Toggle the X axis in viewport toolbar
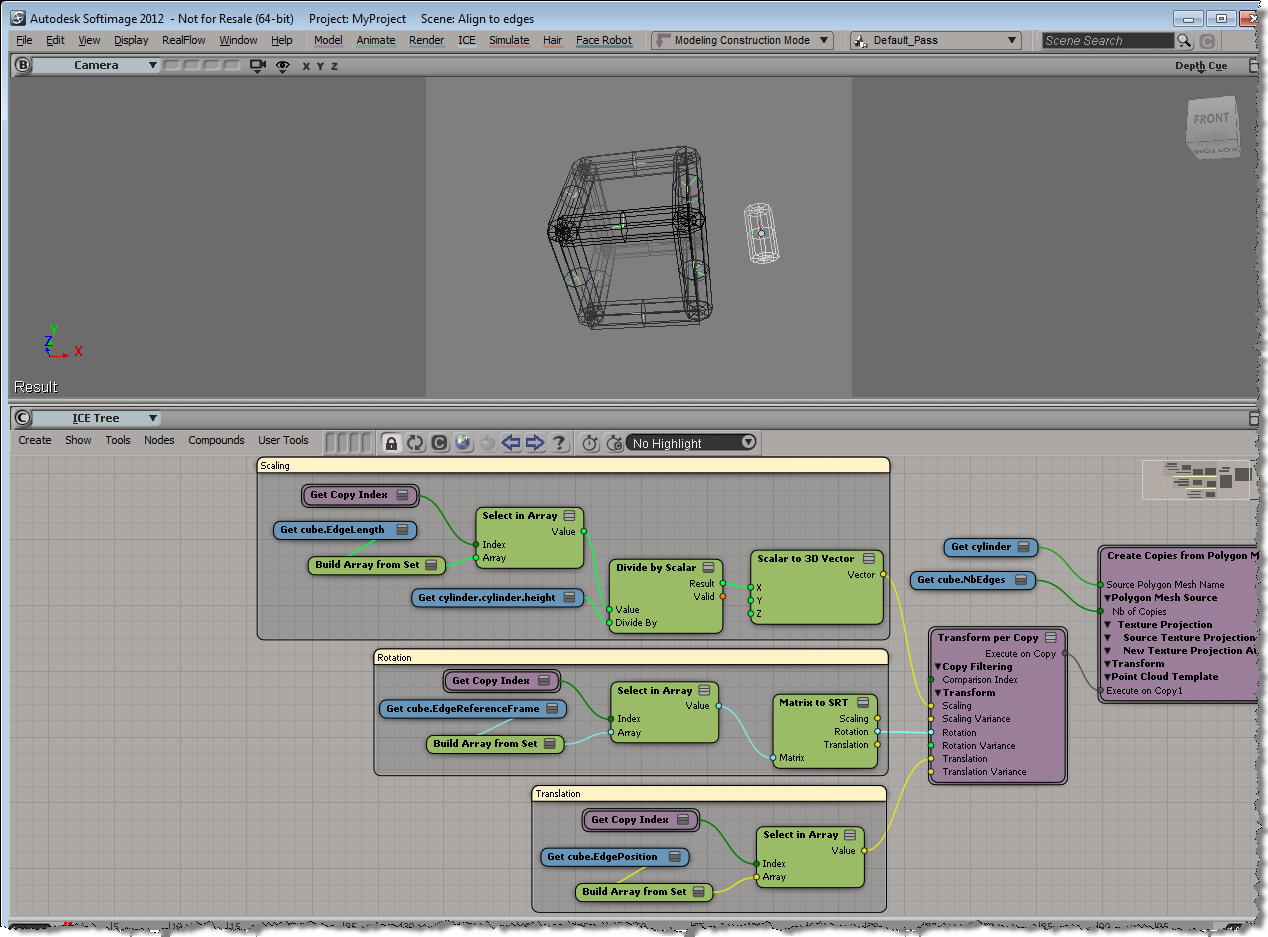 point(306,66)
